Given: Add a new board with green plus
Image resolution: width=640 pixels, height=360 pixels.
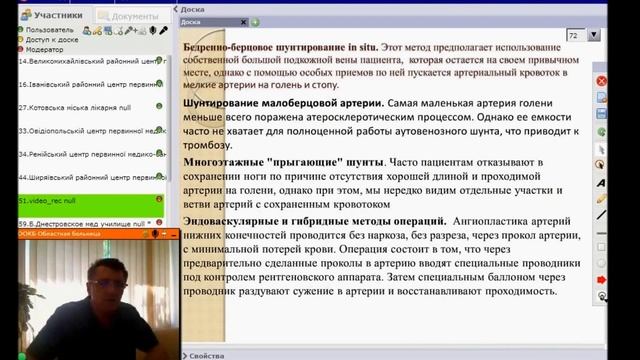Looking at the screenshot, I should click(255, 22).
